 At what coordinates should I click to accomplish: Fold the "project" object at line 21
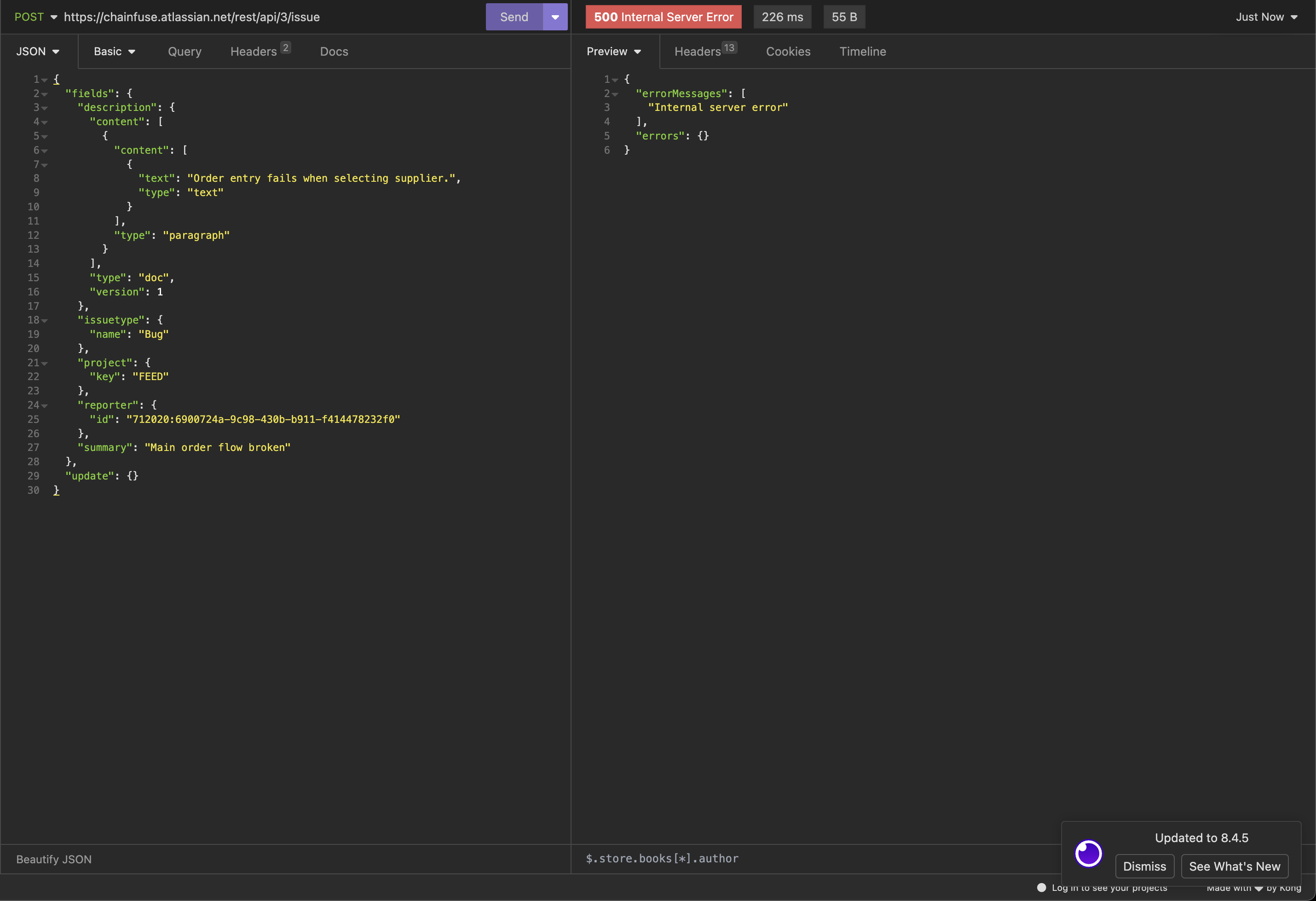coord(45,363)
